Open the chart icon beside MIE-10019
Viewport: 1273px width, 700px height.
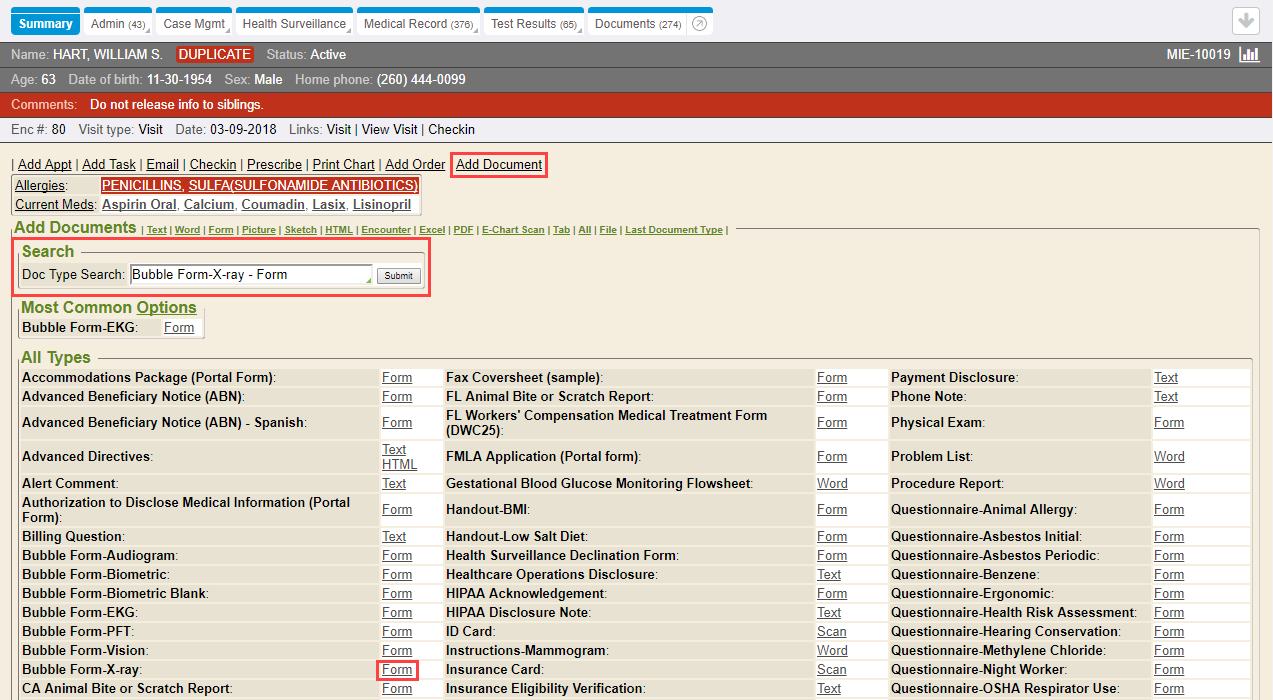1249,54
